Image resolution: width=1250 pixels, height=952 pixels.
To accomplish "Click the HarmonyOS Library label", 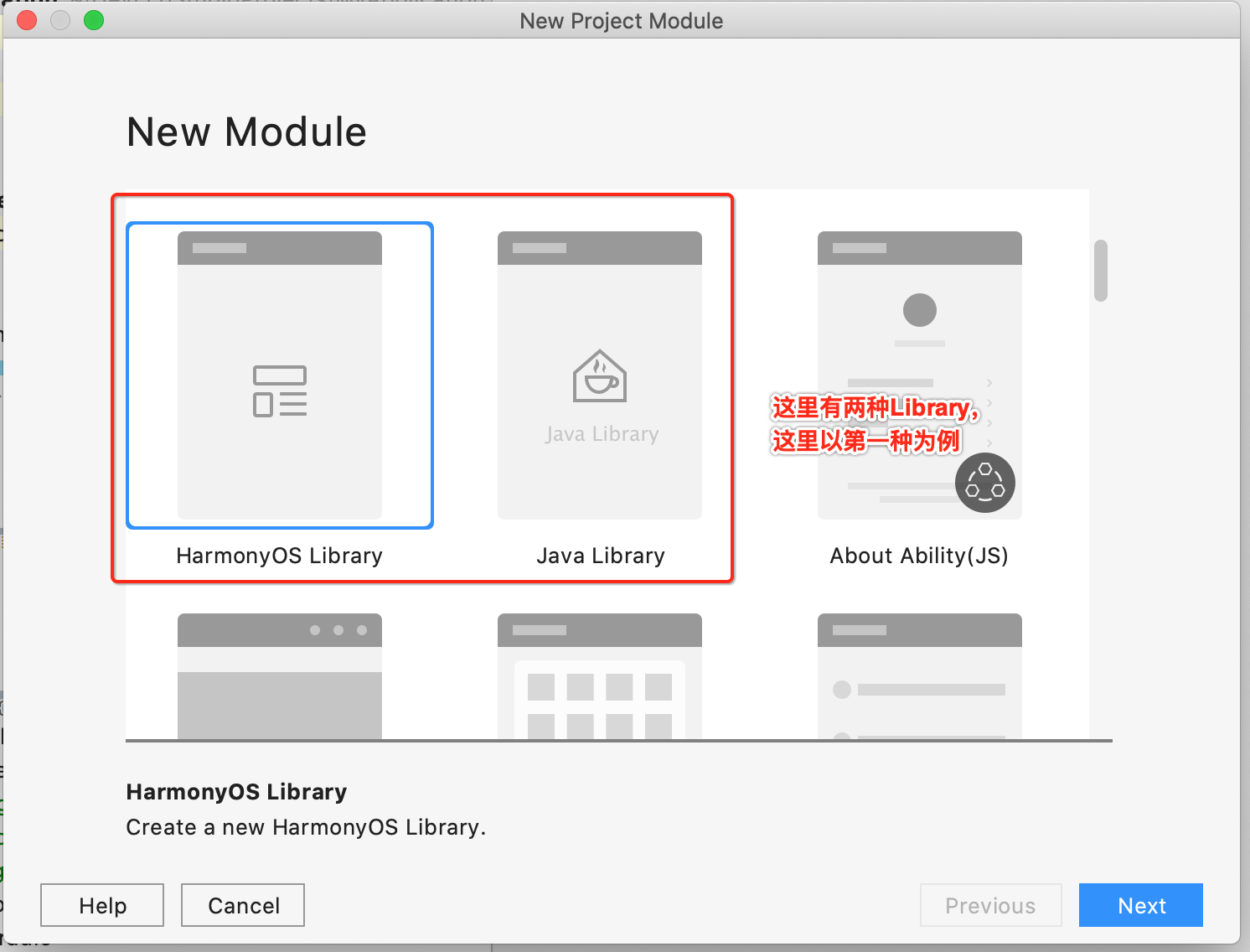I will [x=279, y=556].
